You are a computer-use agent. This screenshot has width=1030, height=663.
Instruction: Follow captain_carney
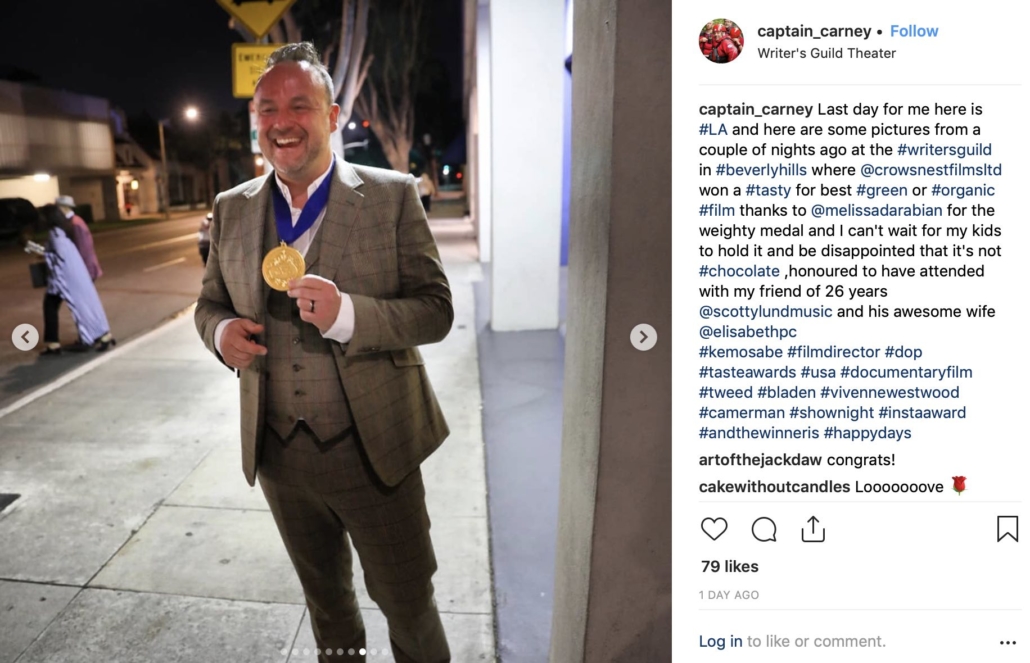(x=914, y=31)
